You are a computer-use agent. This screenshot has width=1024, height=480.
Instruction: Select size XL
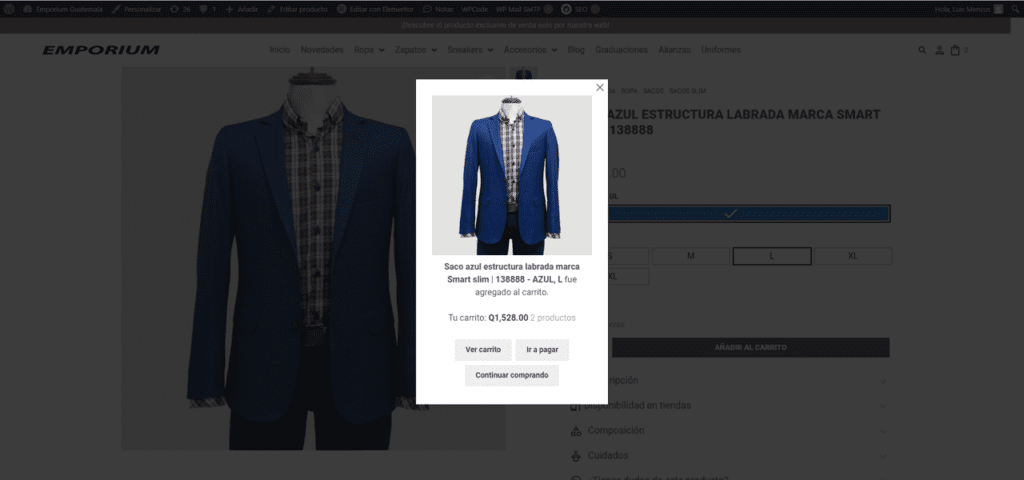(x=853, y=256)
